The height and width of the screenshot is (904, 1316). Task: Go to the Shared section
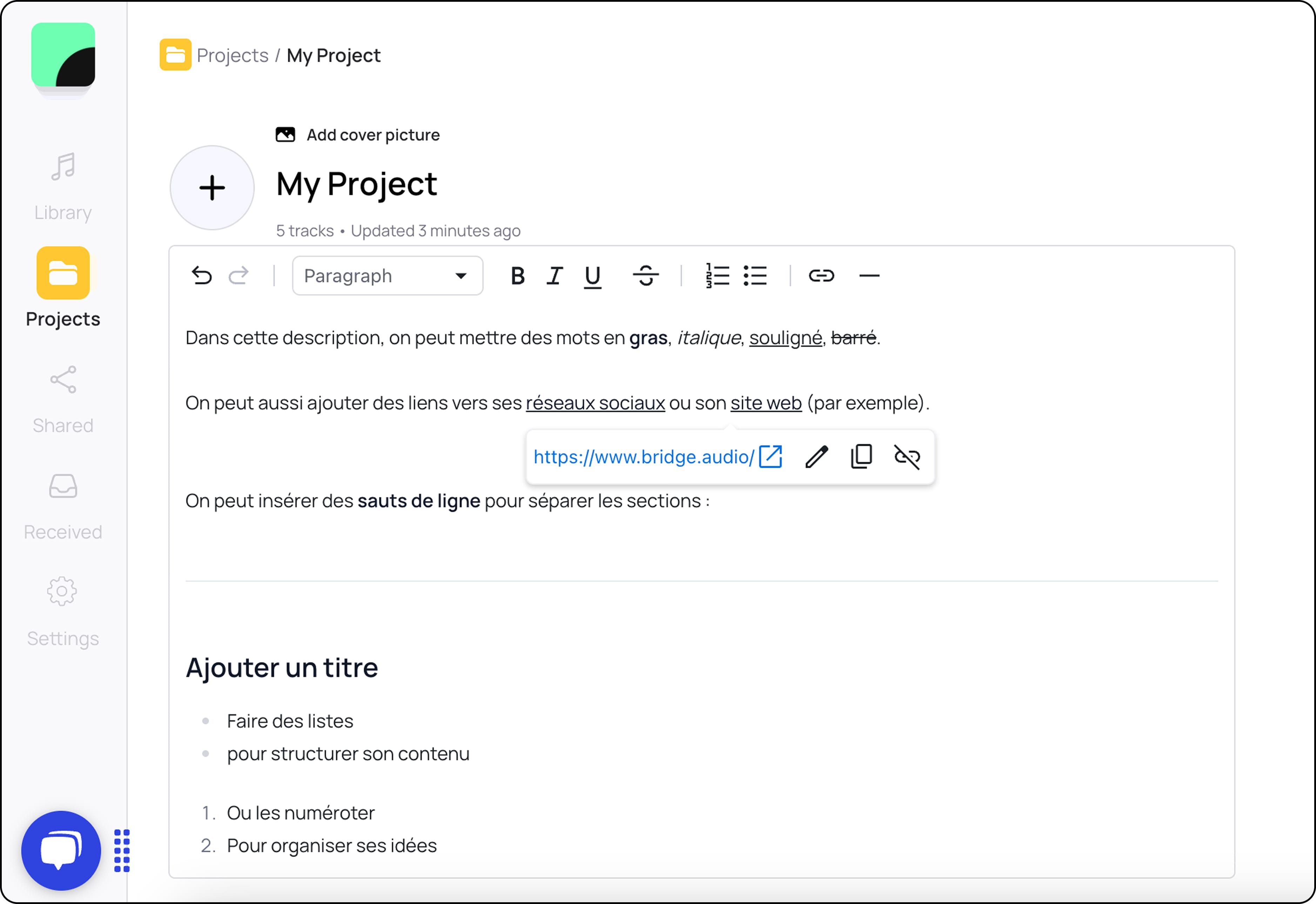pyautogui.click(x=62, y=398)
